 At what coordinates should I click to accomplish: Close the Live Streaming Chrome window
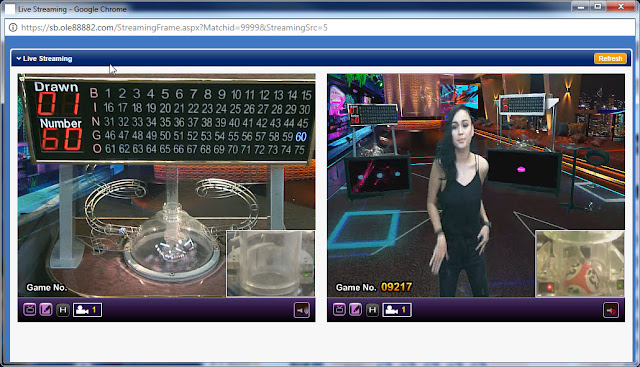point(621,7)
